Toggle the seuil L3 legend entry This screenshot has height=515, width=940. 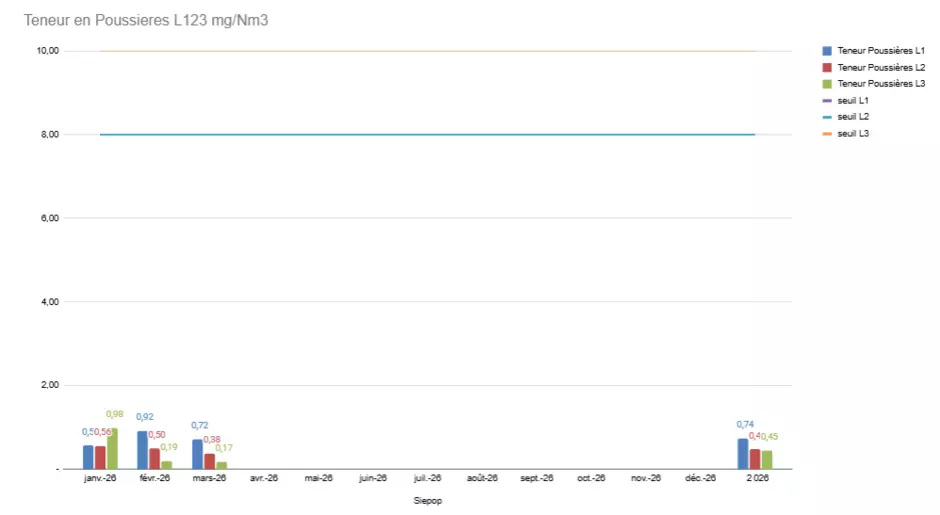852,133
